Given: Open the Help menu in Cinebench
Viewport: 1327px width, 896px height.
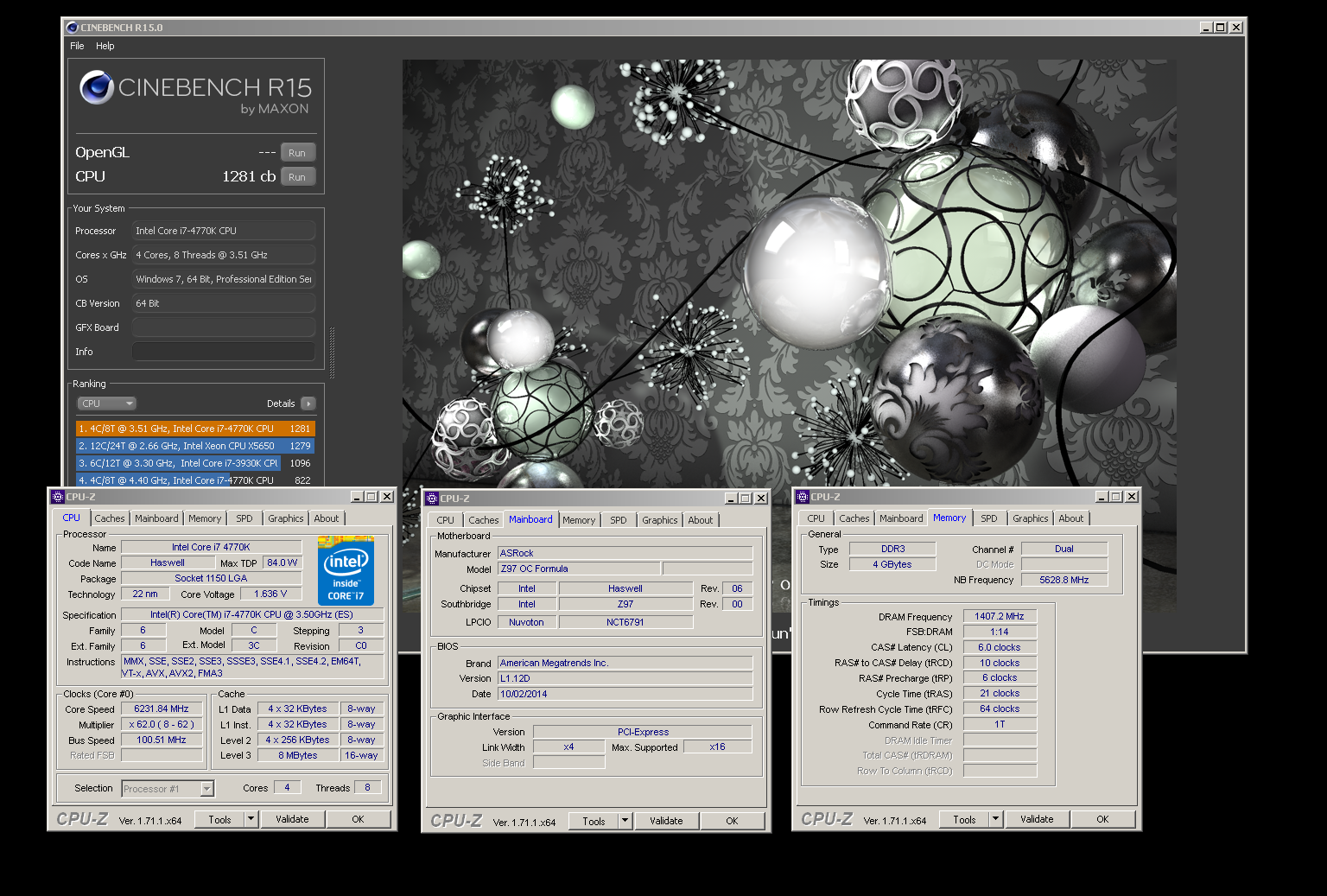Looking at the screenshot, I should click(x=105, y=46).
